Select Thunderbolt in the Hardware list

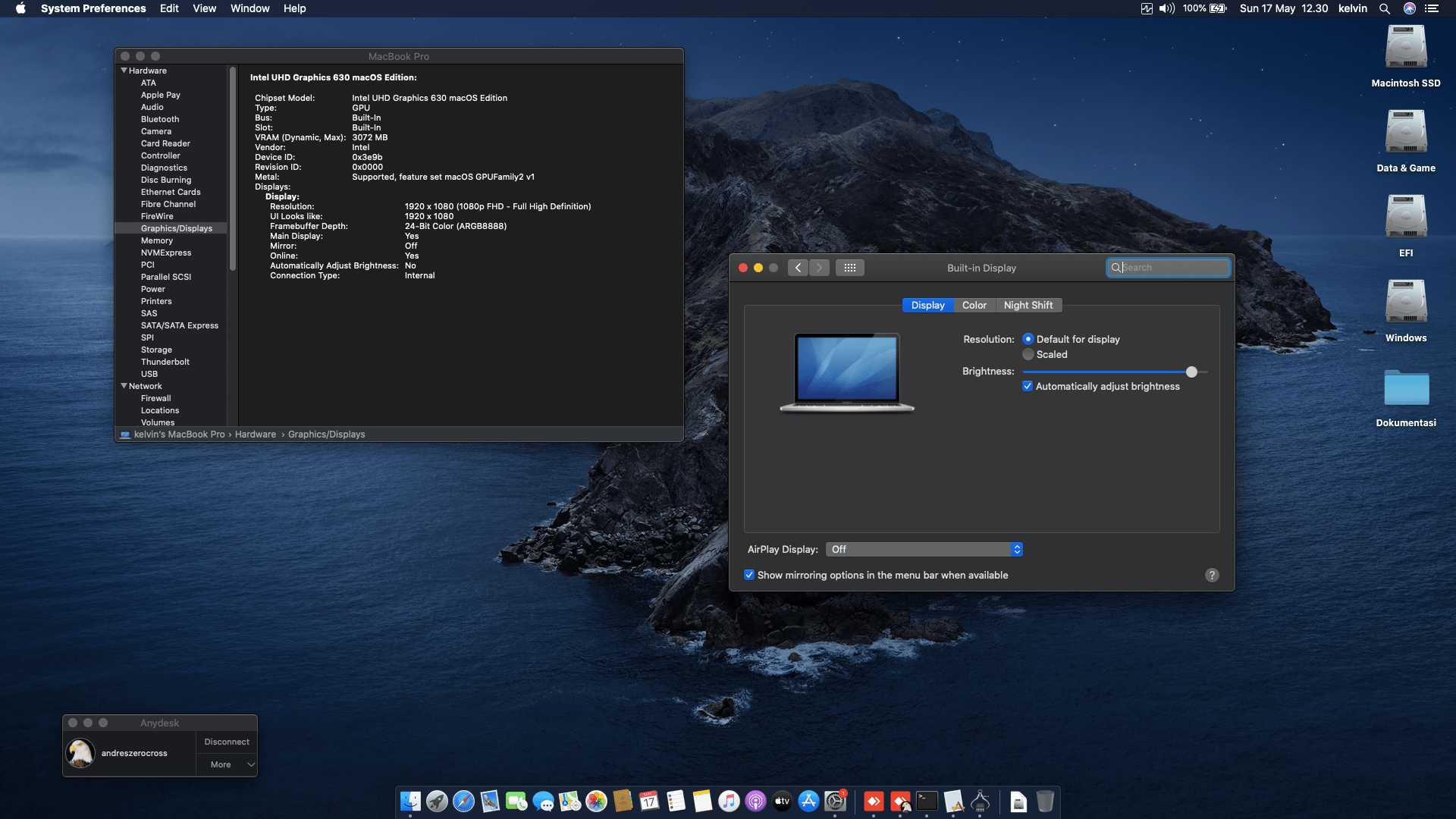(x=165, y=362)
